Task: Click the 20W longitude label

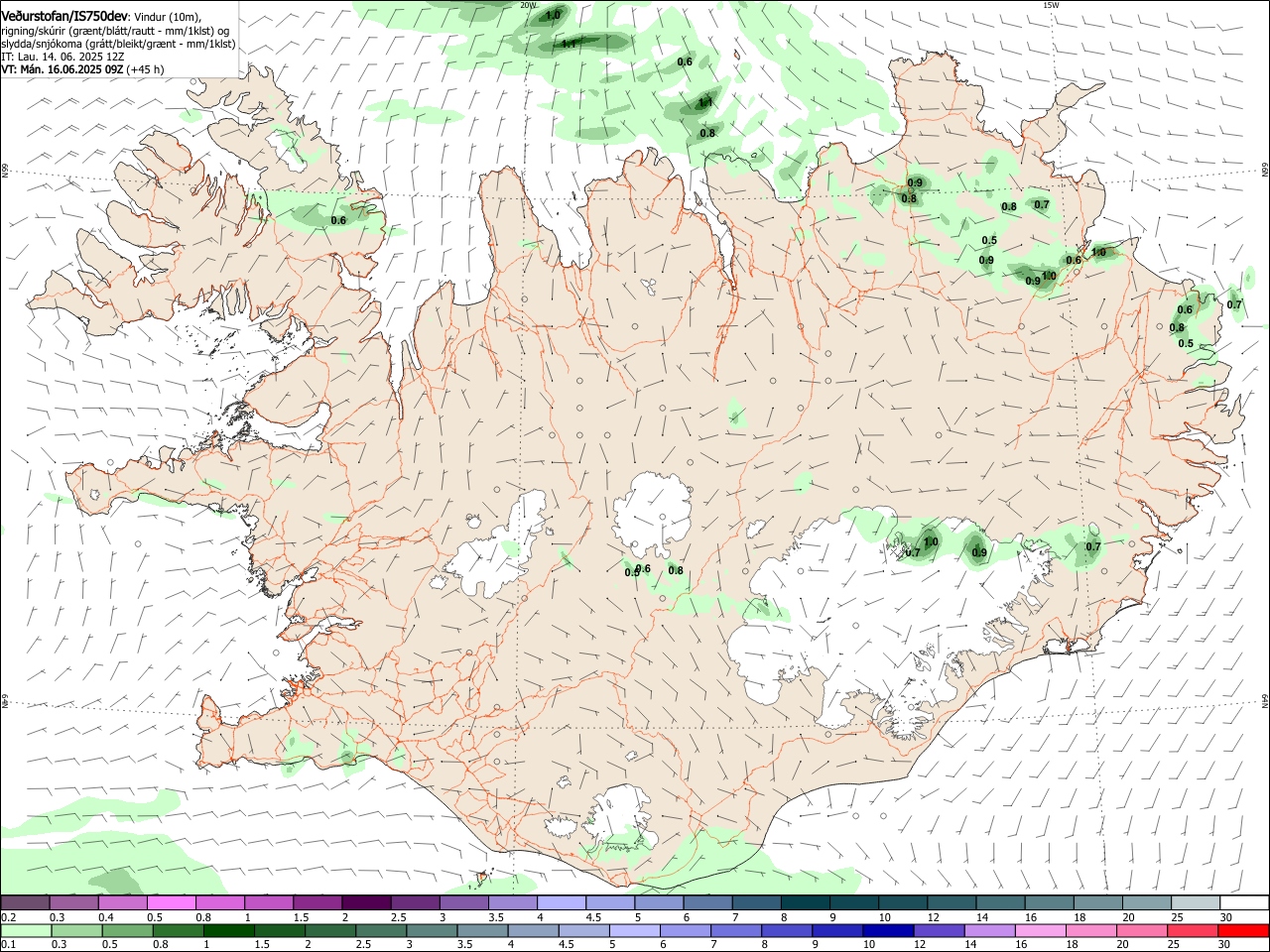Action: pos(528,5)
